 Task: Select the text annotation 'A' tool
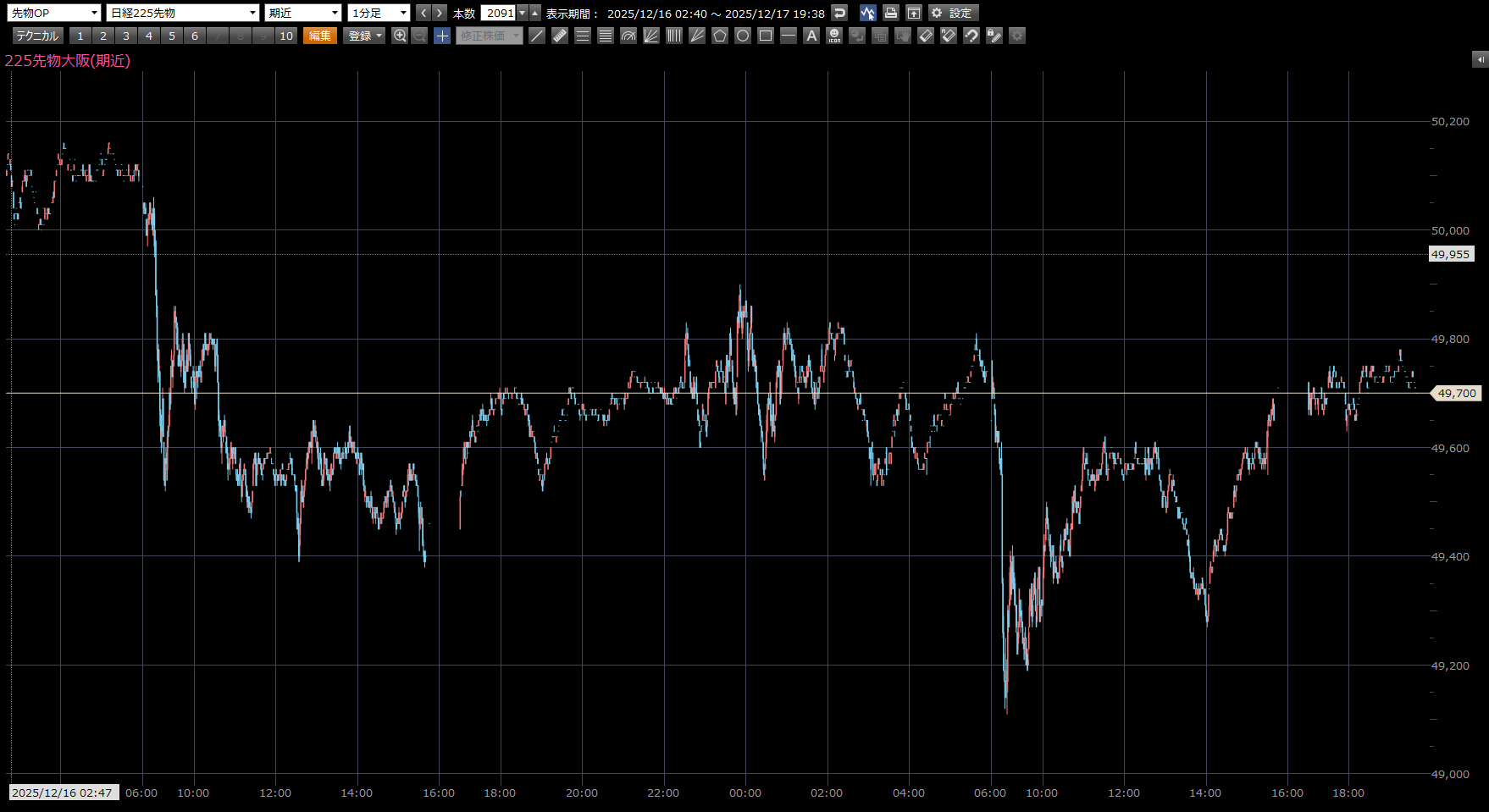(811, 36)
